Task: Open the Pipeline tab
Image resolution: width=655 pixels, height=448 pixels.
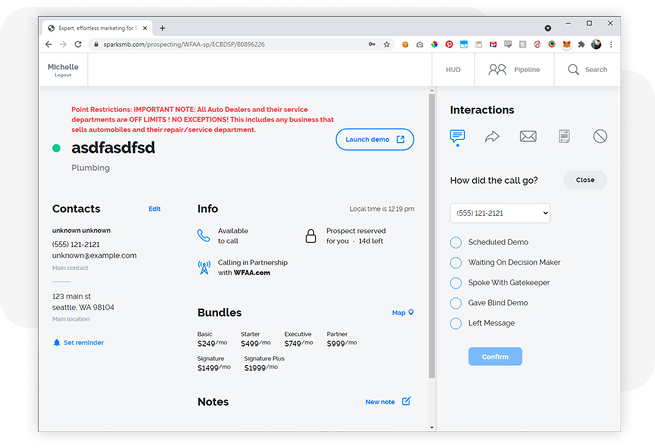Action: [x=514, y=69]
